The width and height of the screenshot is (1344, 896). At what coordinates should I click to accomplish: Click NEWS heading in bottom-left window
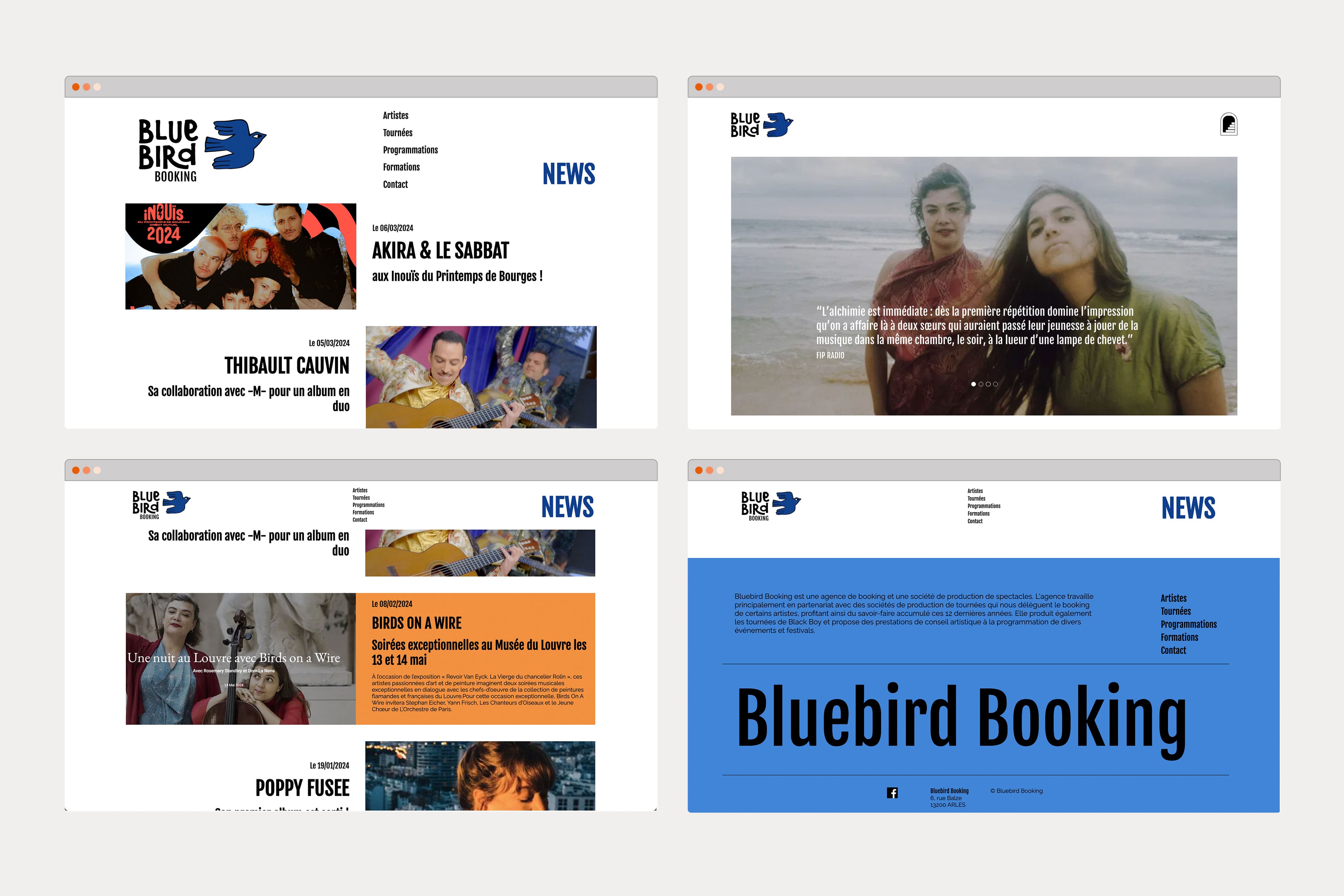click(x=567, y=507)
